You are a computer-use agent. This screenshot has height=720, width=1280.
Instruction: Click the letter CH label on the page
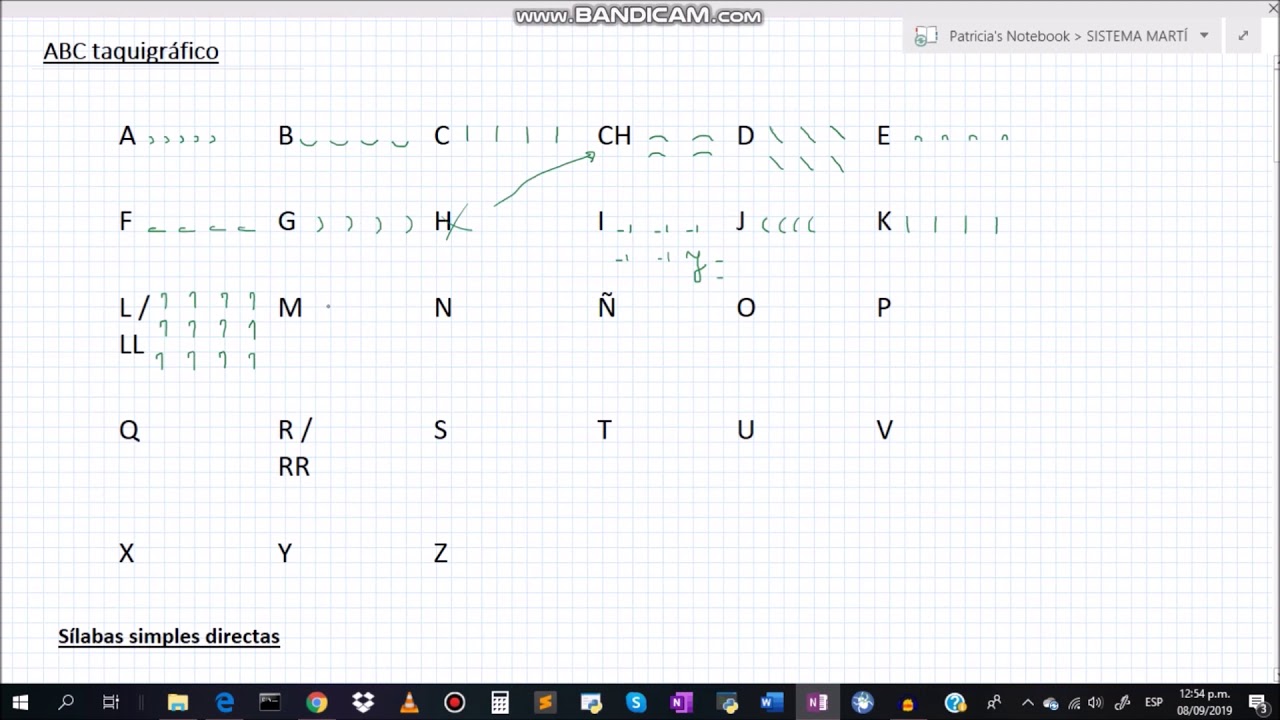pos(614,136)
